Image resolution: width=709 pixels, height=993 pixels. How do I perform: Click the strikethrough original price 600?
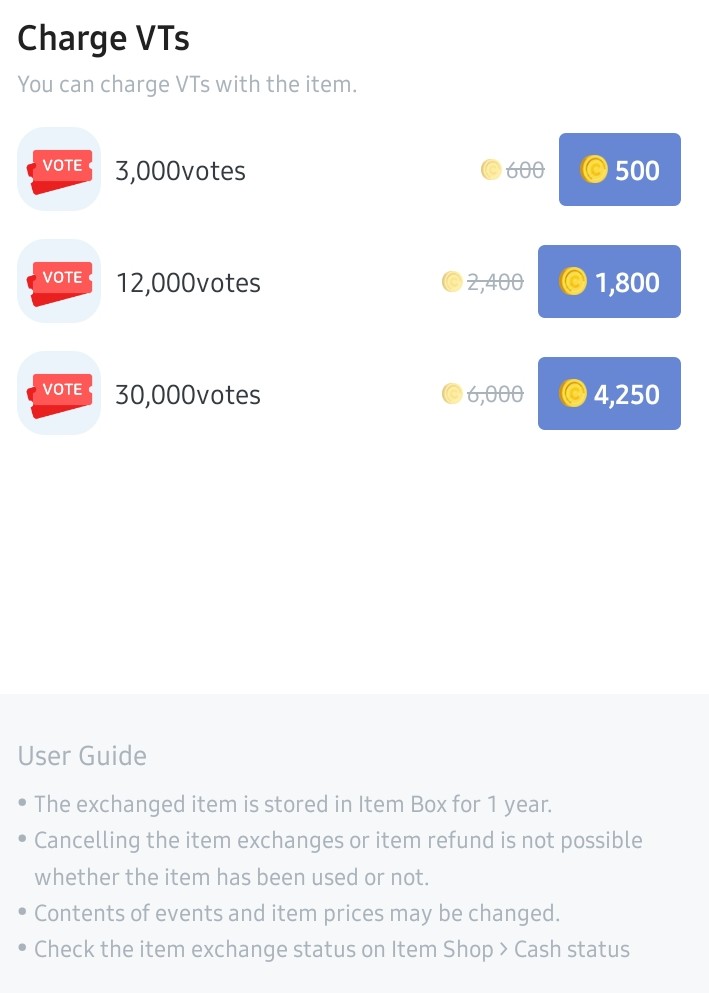[525, 170]
